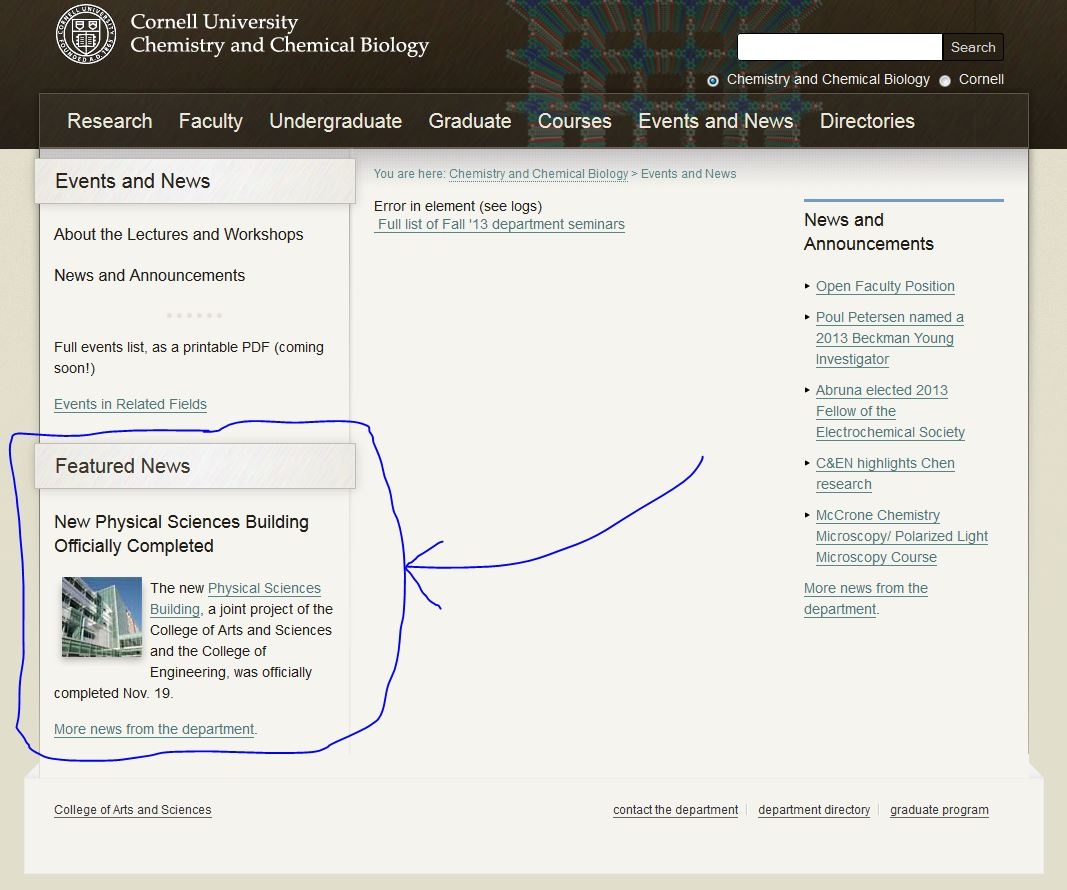Open Poul Petersen Beckman Young Investigator news
The image size is (1067, 890).
pos(889,338)
